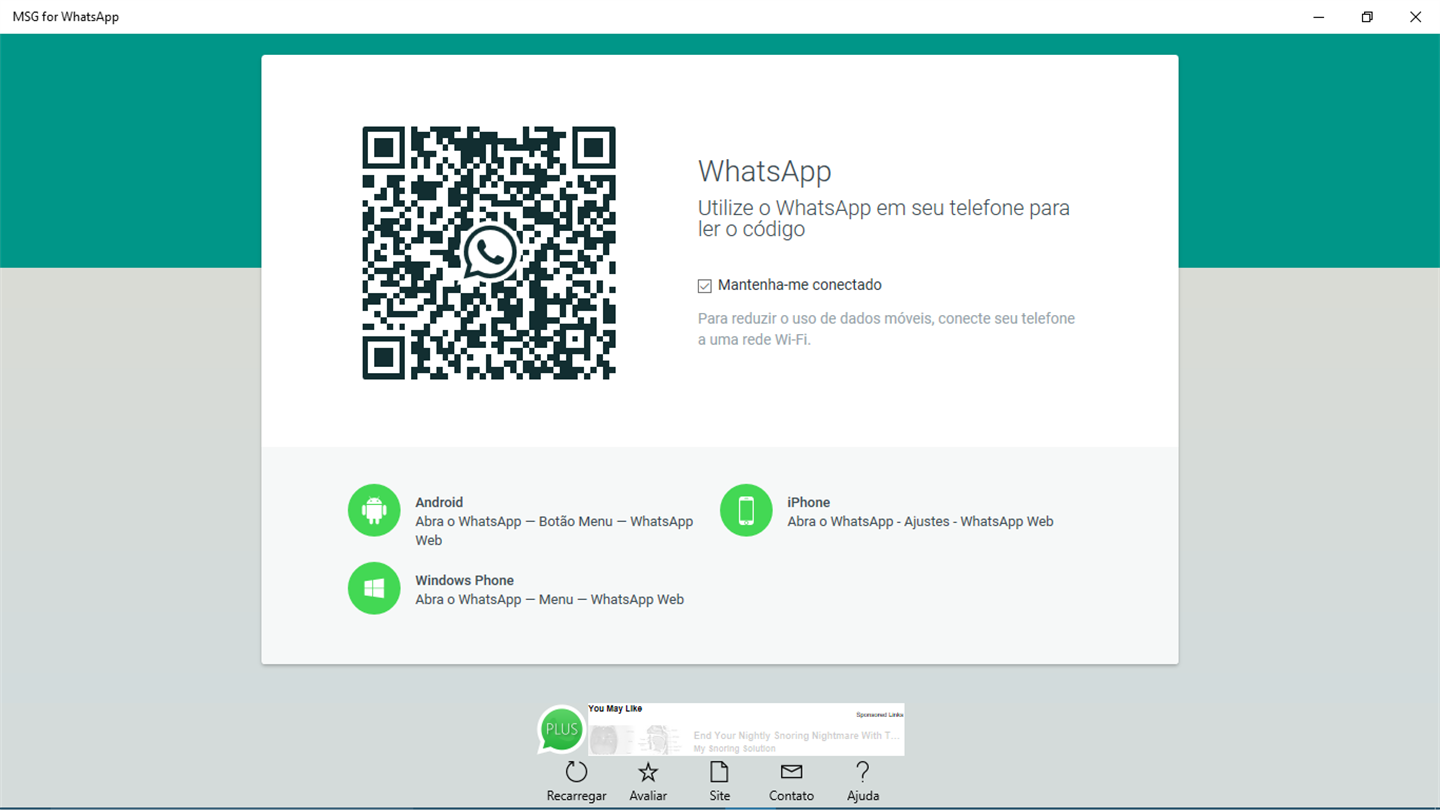Viewport: 1440px width, 810px height.
Task: Click the Contato envelope icon
Action: 791,781
